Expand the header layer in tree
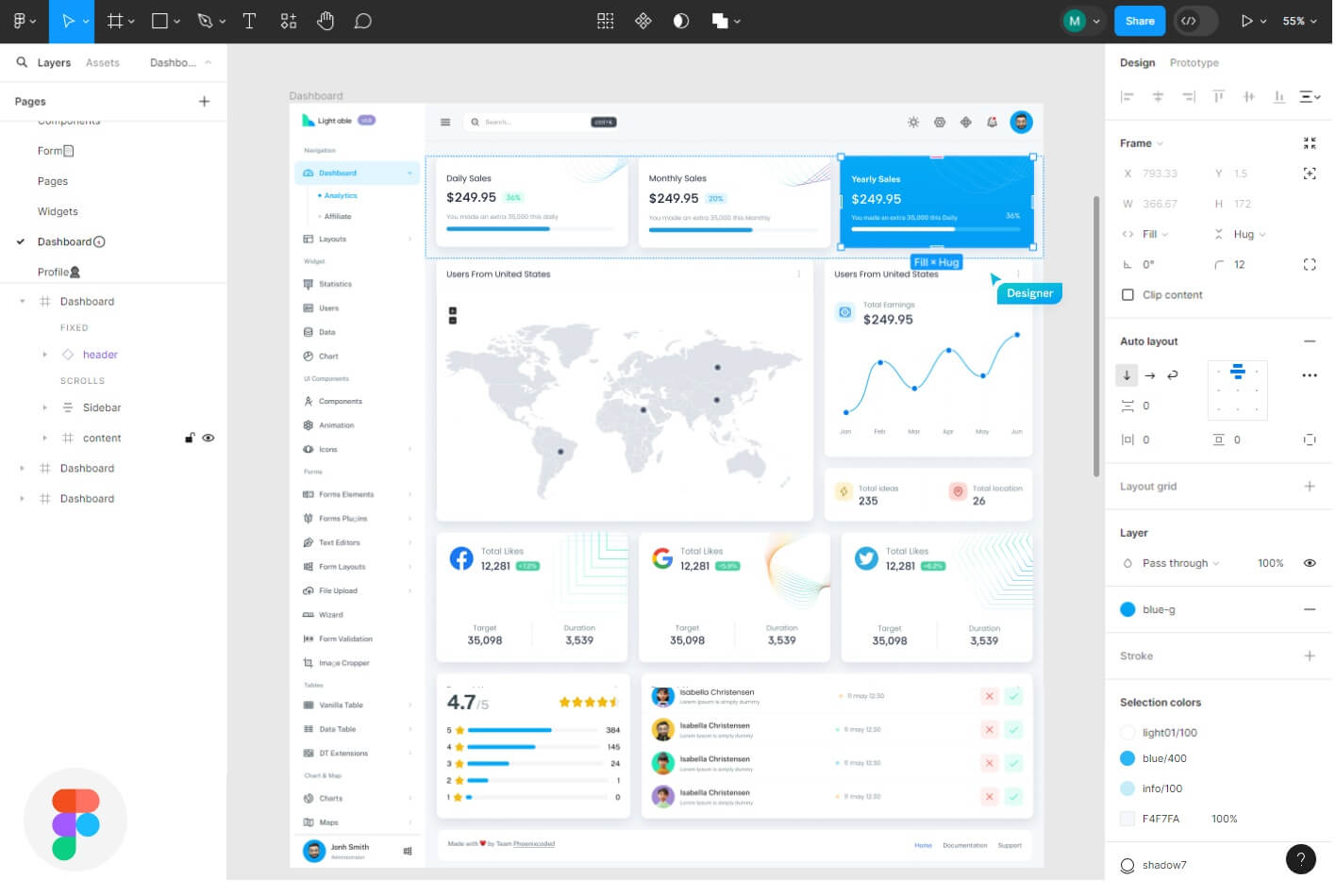 pos(44,356)
